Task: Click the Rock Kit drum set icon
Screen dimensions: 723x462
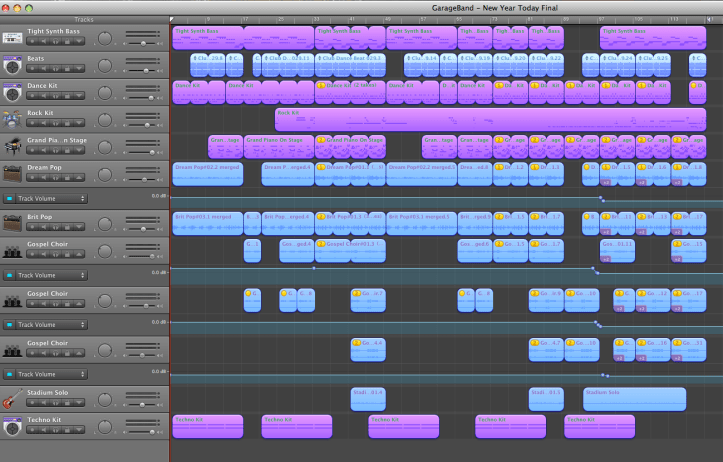Action: click(12, 119)
